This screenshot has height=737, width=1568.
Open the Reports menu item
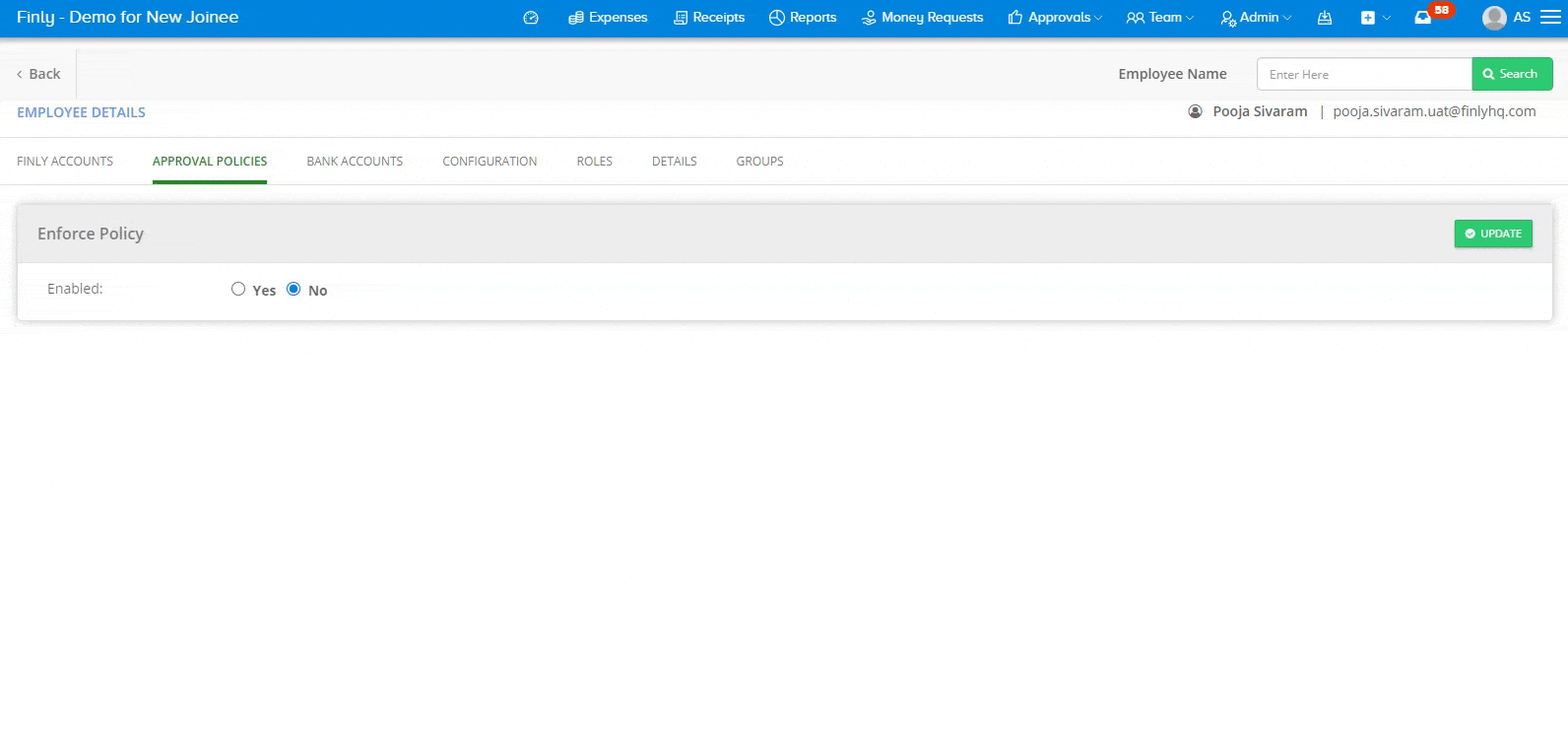pos(803,18)
